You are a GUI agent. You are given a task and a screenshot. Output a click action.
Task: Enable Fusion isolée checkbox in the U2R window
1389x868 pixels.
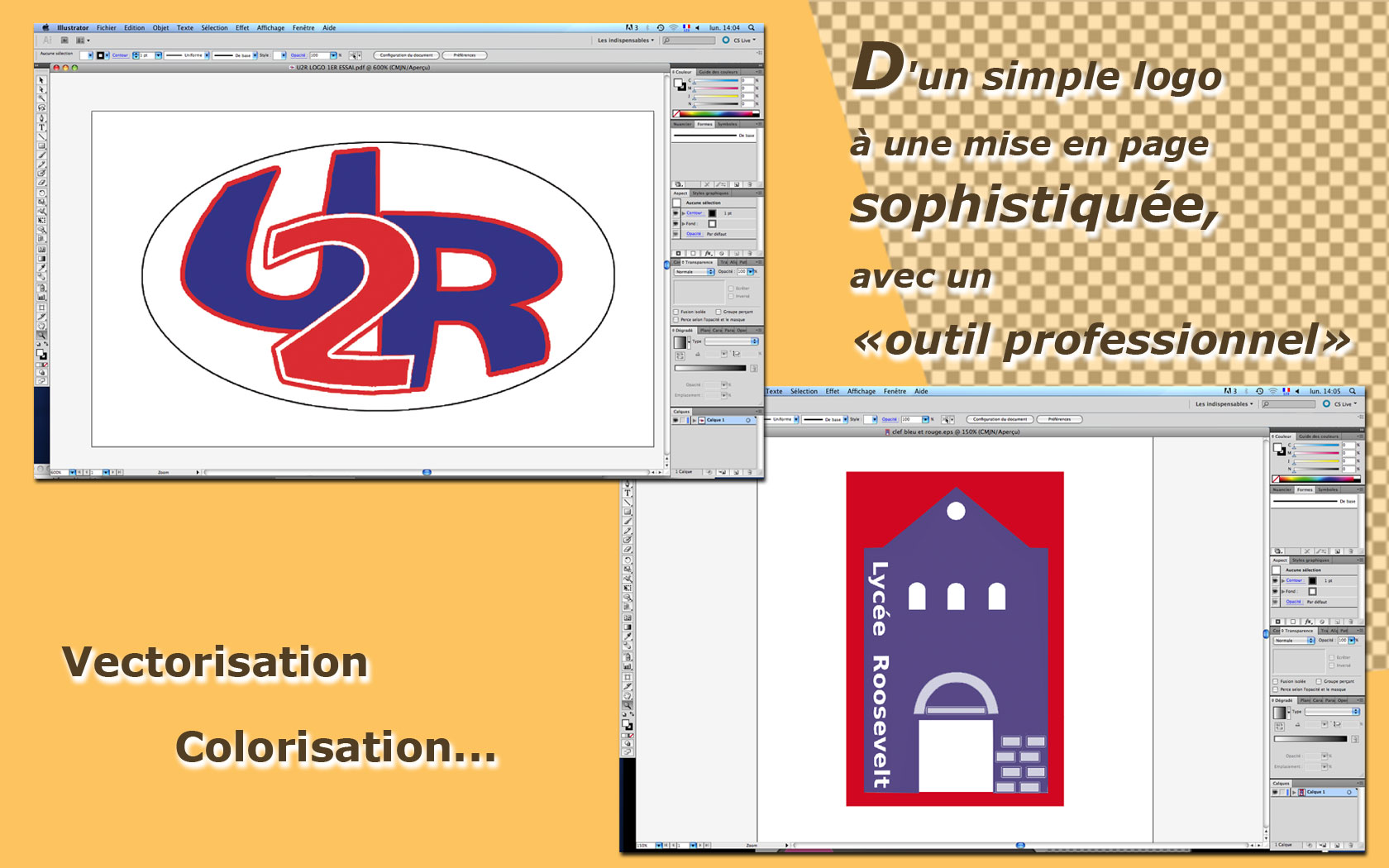click(676, 312)
